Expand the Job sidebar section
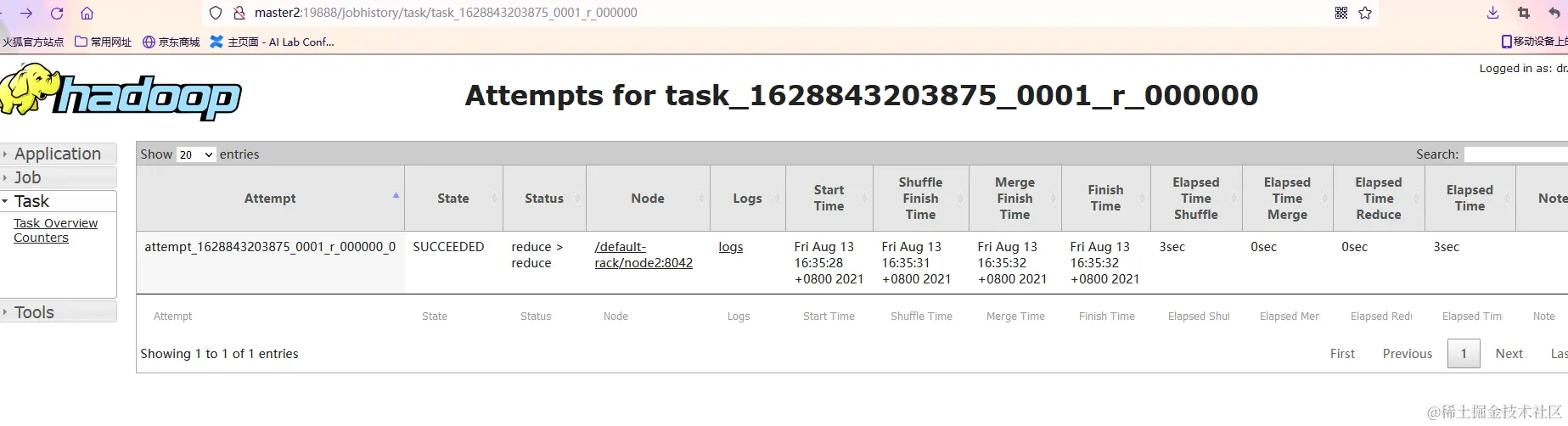Viewport: 1568px width, 426px height. pyautogui.click(x=58, y=177)
